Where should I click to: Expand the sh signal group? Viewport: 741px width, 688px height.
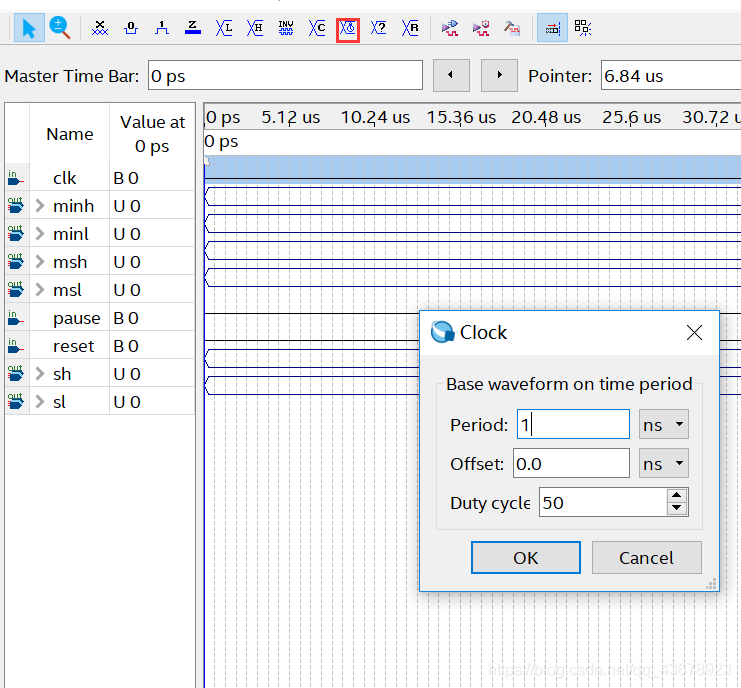click(40, 373)
